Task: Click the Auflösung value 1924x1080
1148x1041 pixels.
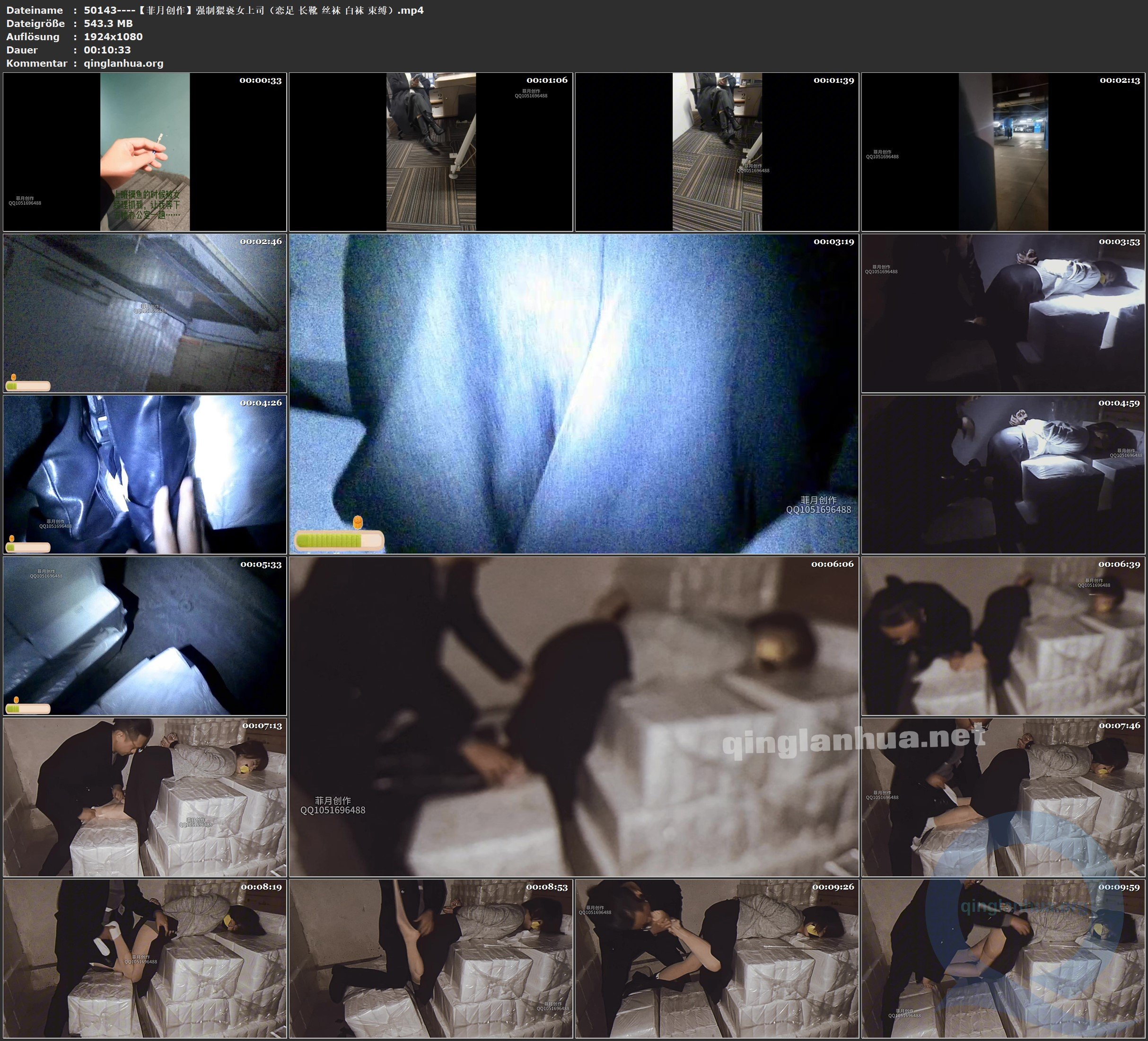Action: [113, 36]
